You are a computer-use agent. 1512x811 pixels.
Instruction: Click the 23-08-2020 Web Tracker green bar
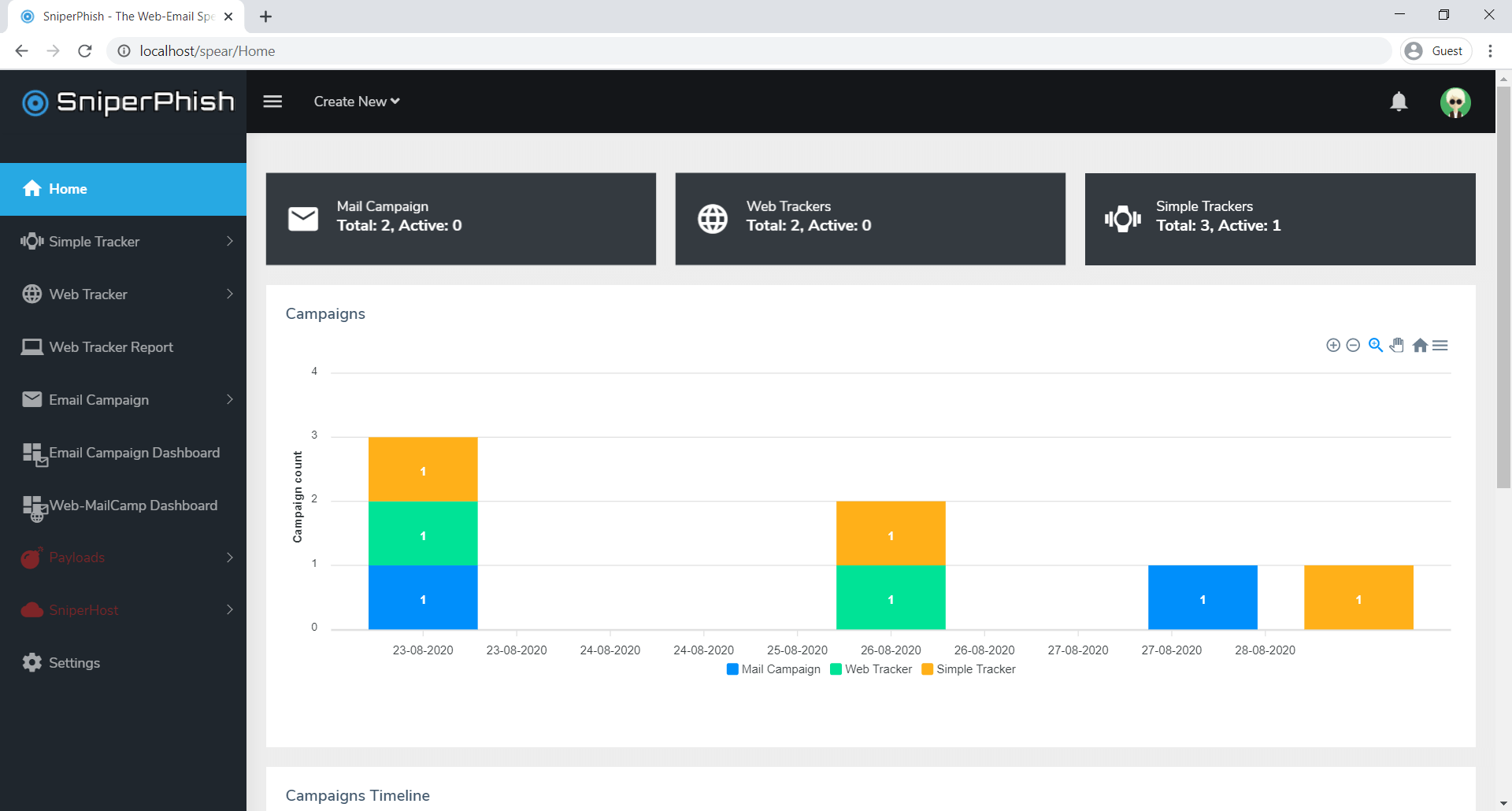423,533
